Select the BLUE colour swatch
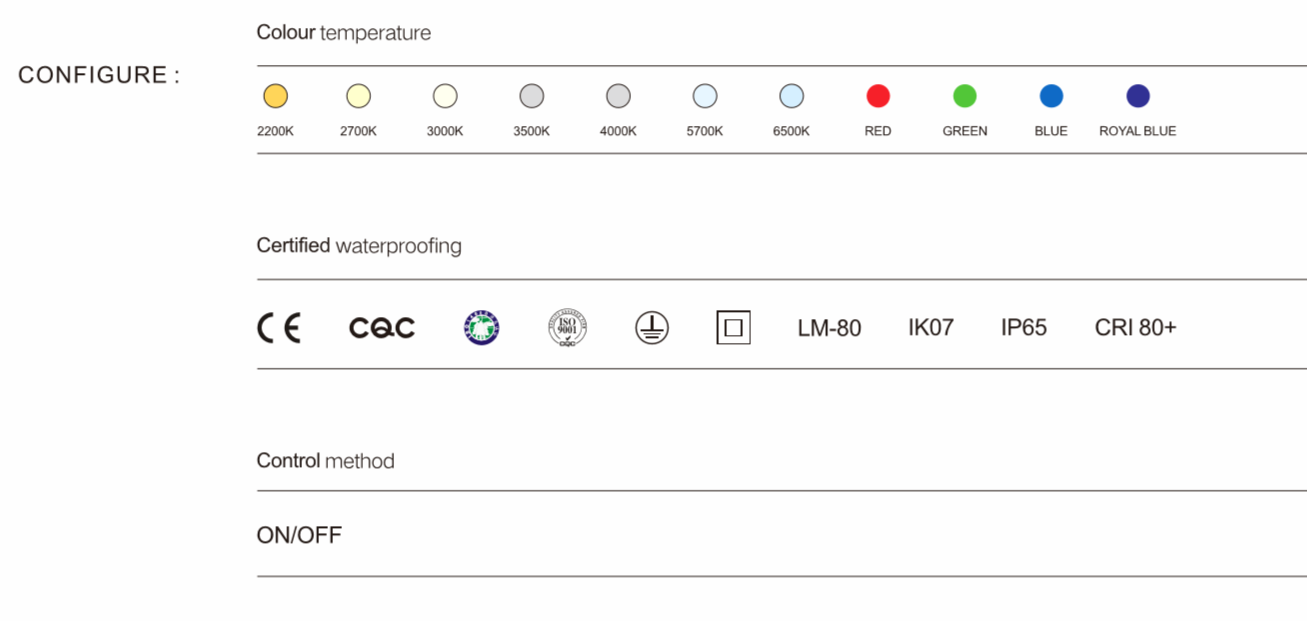Screen dimensions: 1307x621 pyautogui.click(x=1051, y=96)
